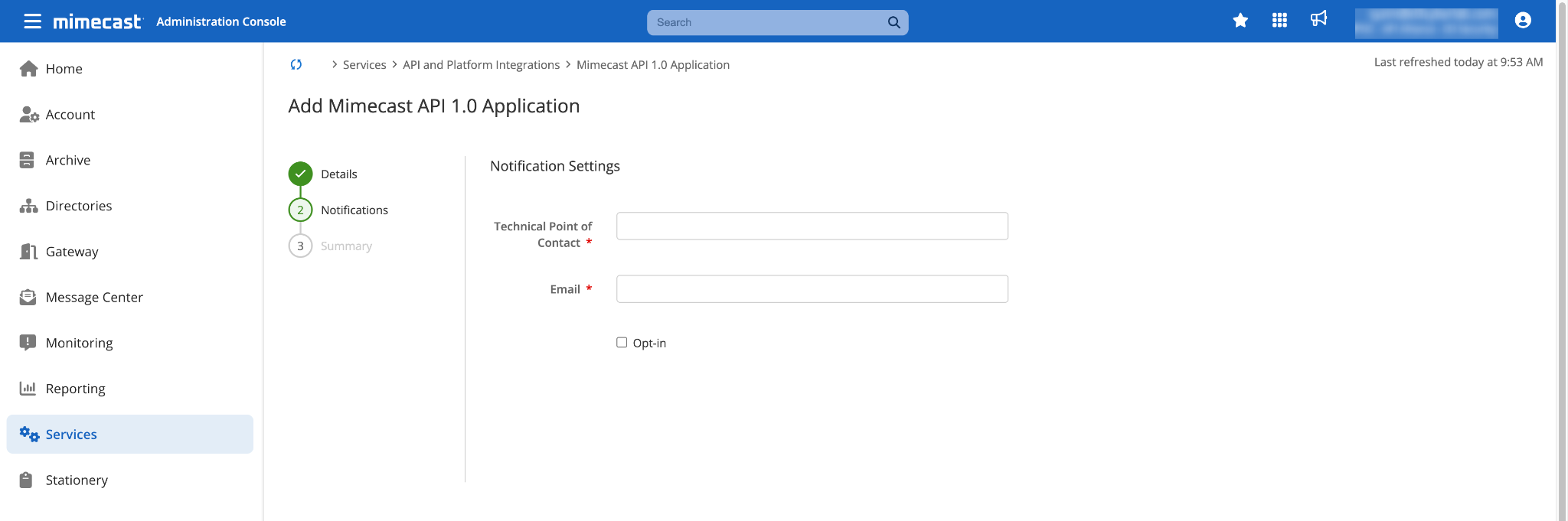Click API and Platform Integrations breadcrumb
Viewport: 1568px width, 521px height.
coord(481,65)
